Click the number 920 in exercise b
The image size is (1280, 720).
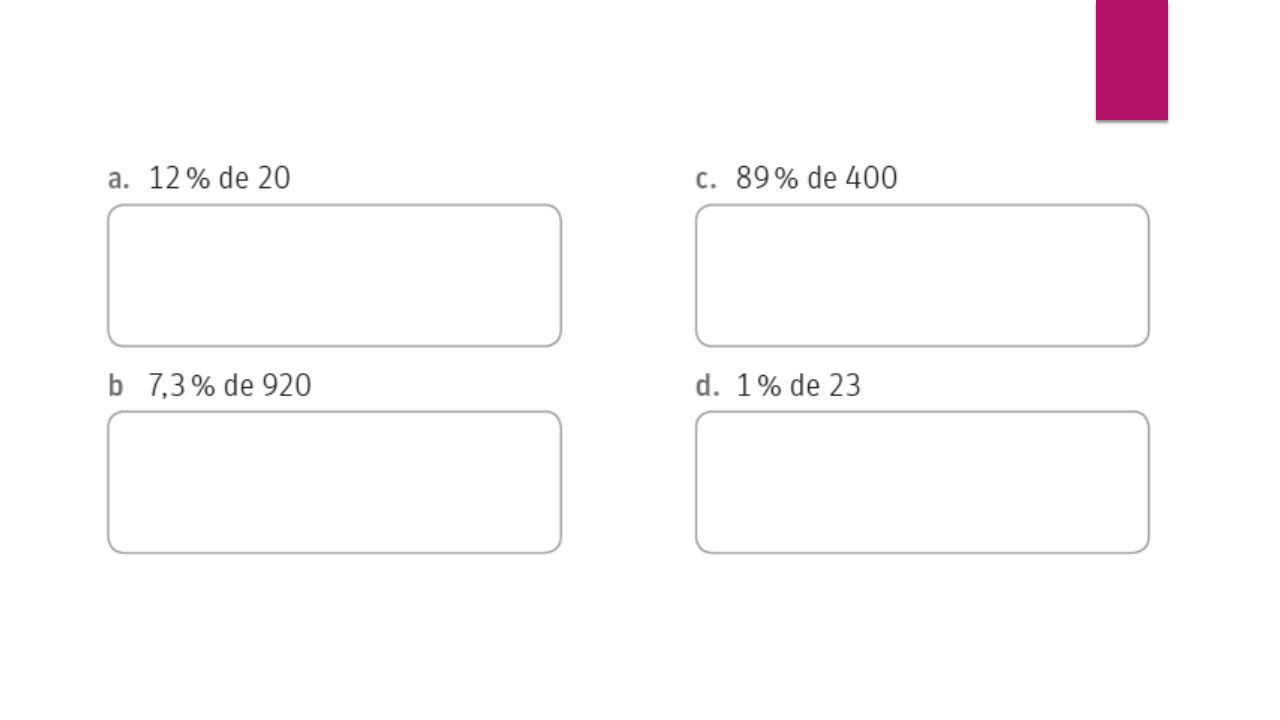(x=287, y=386)
